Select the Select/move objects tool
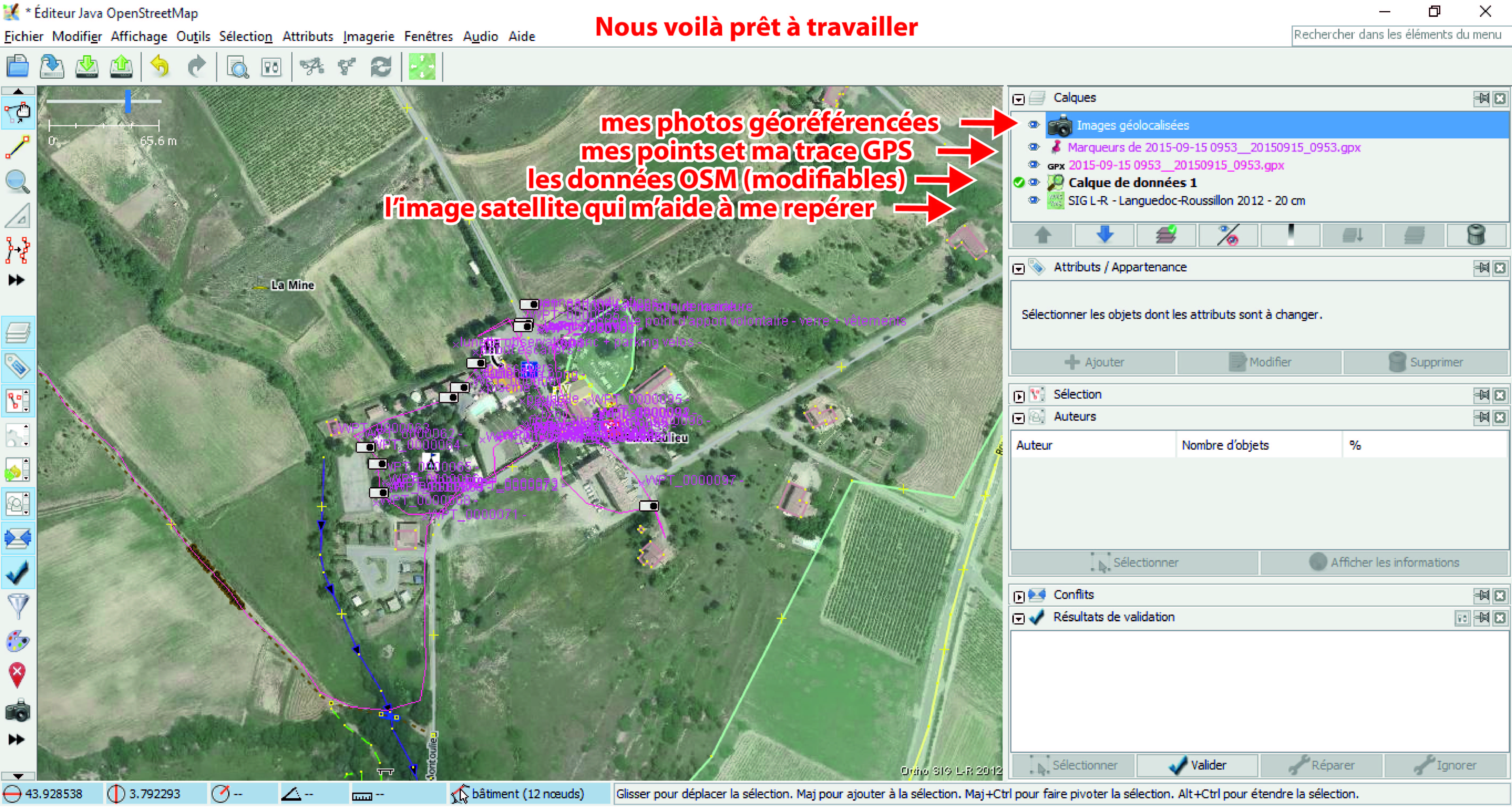Screen dimensions: 1512x807 [x=18, y=113]
